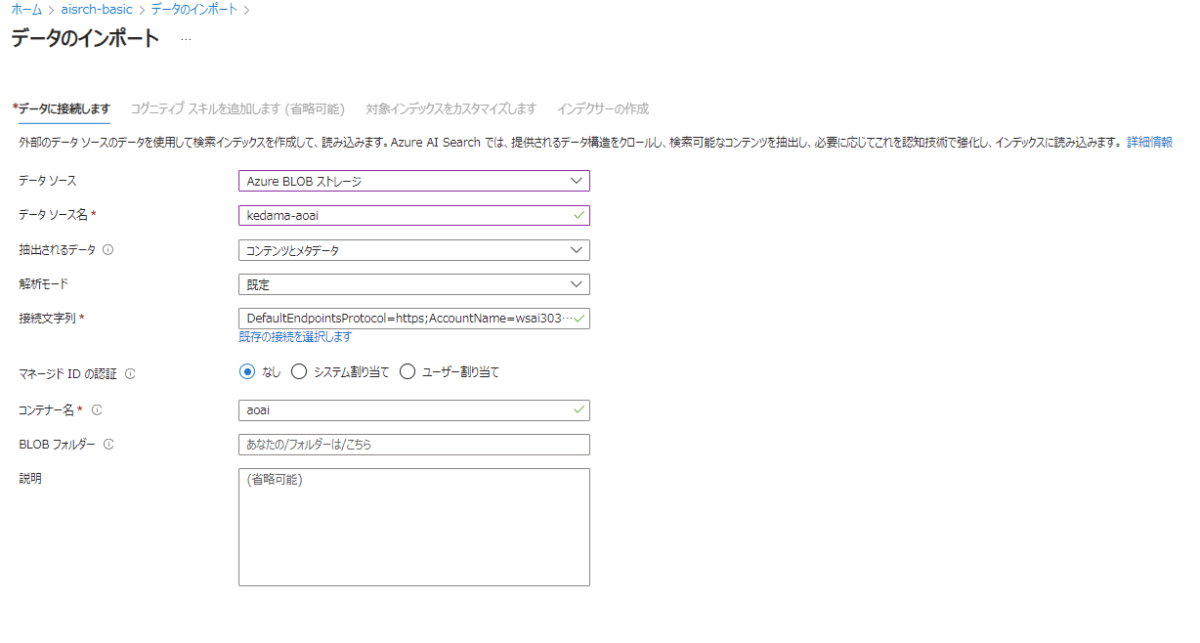Viewport: 1200px width, 643px height.
Task: Click info icon next to コンテナー名
Action: (97, 410)
